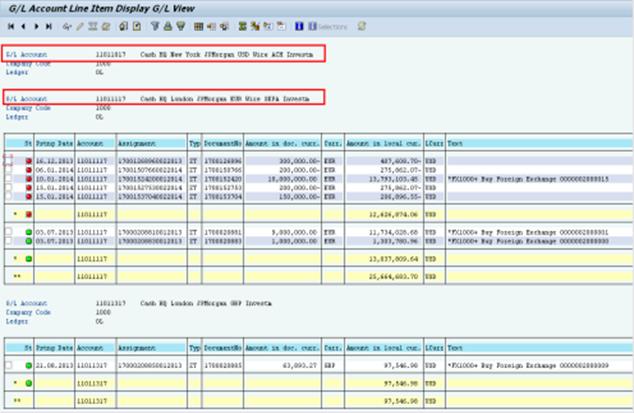Click the Select Layout icon
The image size is (634, 413).
pos(211,27)
